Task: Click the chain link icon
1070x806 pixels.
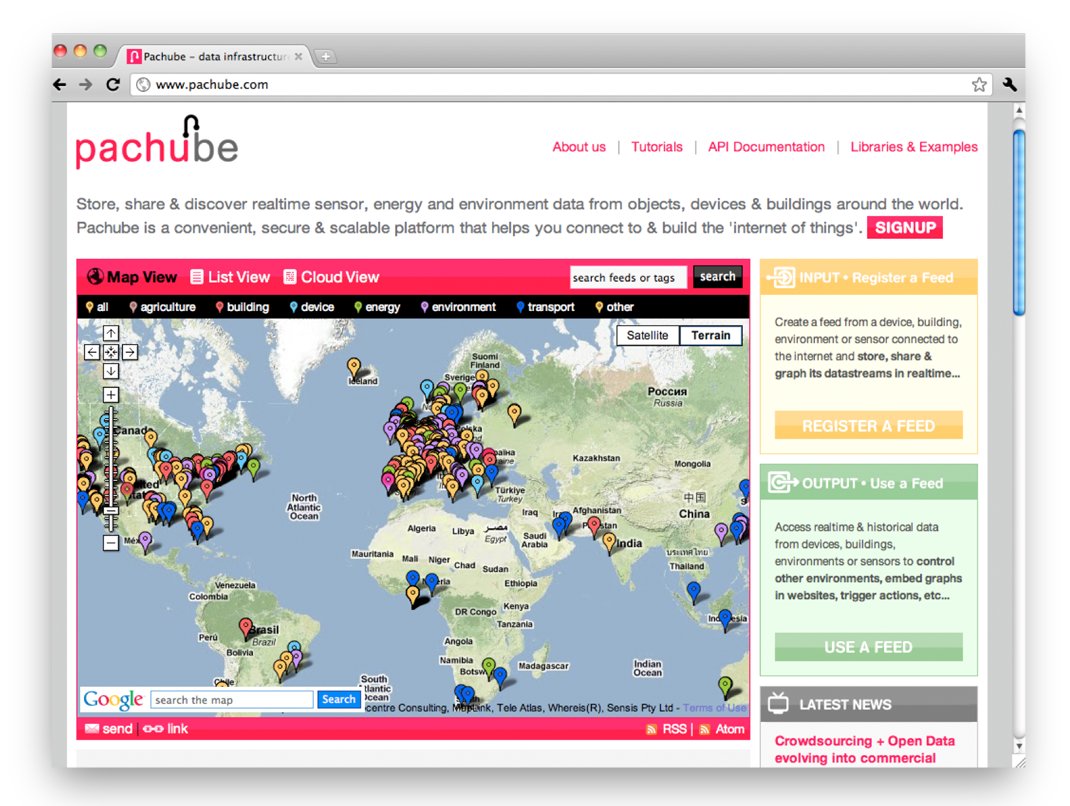Action: click(x=153, y=729)
